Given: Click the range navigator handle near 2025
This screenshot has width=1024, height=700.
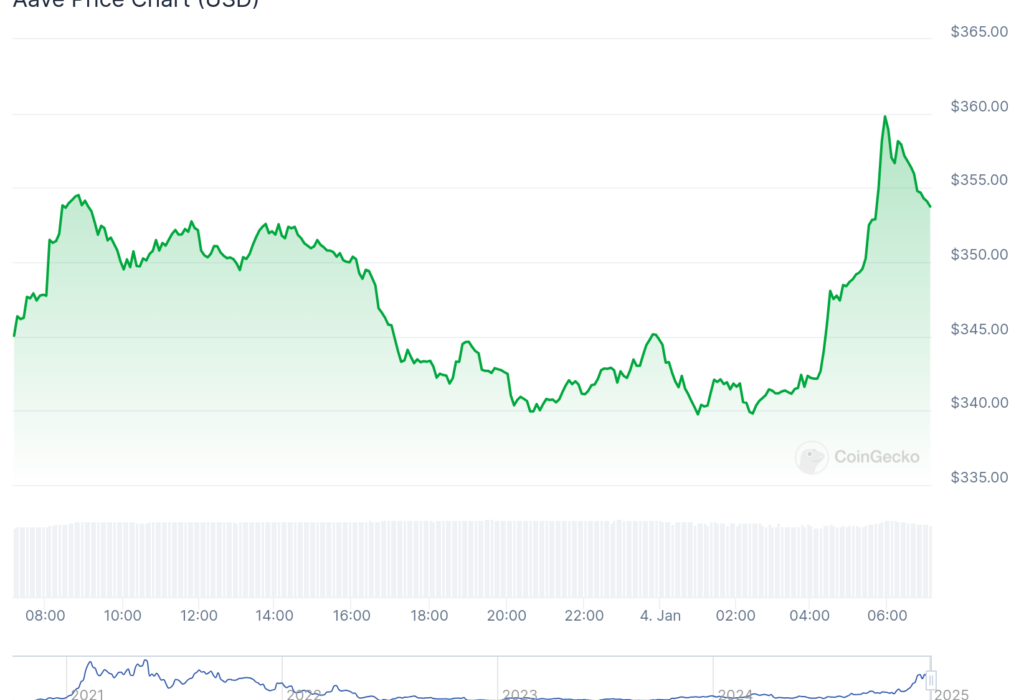Looking at the screenshot, I should point(931,680).
